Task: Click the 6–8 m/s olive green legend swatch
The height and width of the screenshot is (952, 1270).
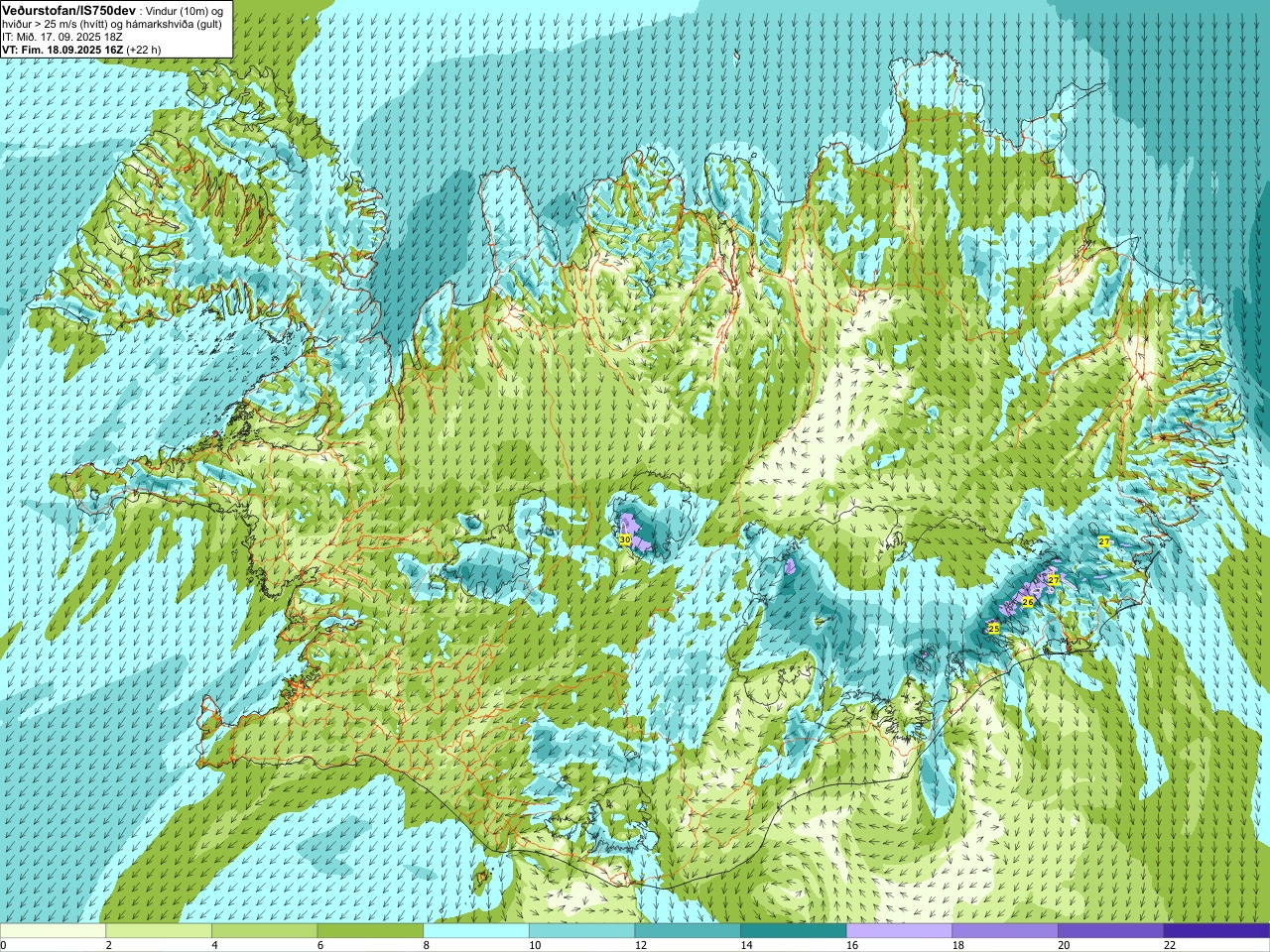Action: coord(370,931)
